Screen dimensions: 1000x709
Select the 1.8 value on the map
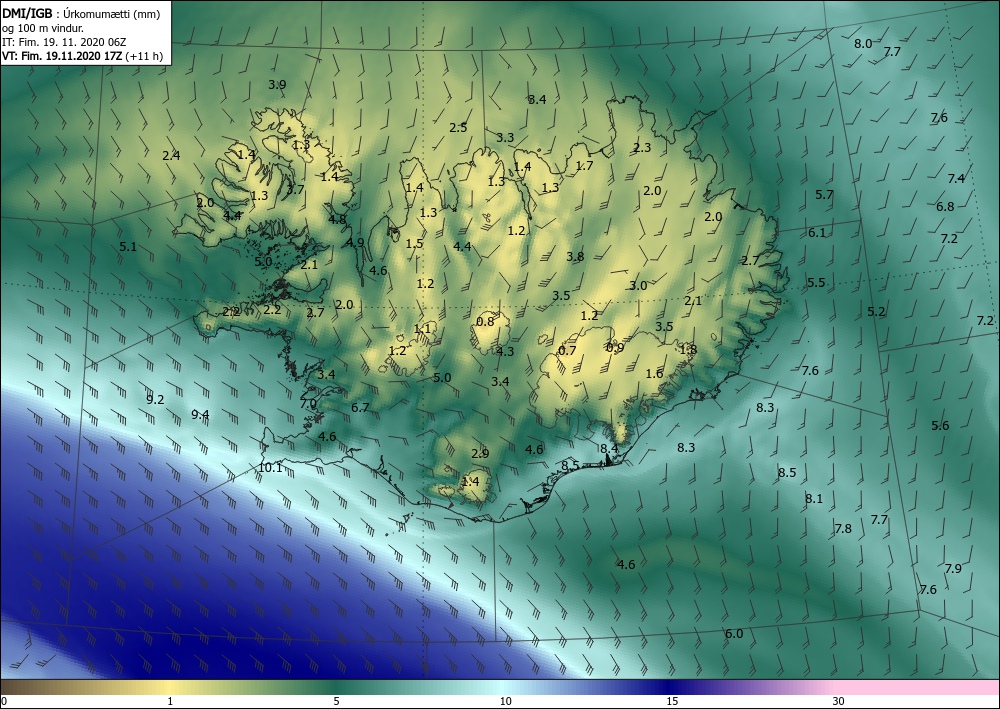688,349
